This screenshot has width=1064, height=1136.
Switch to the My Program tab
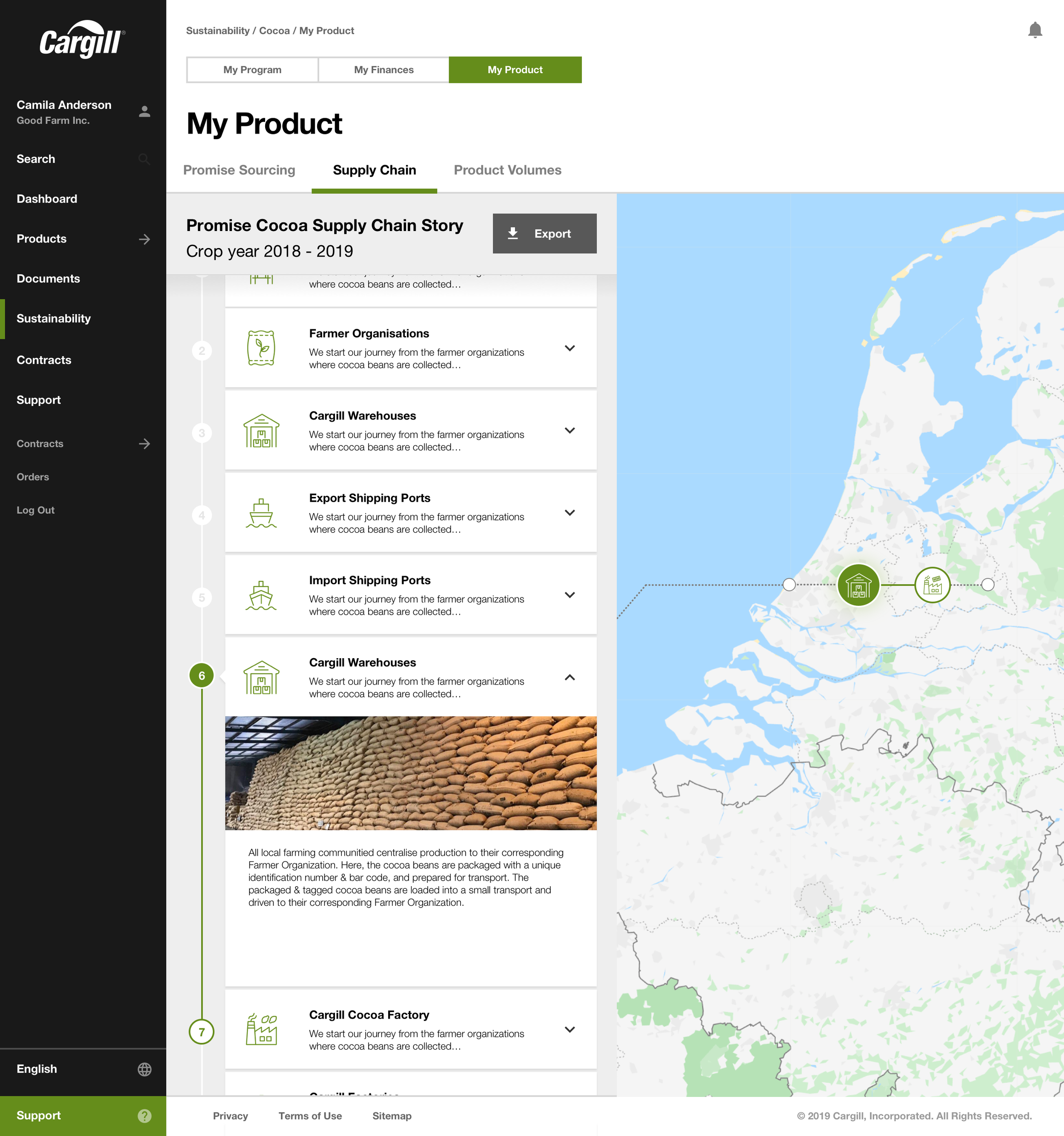coord(252,70)
